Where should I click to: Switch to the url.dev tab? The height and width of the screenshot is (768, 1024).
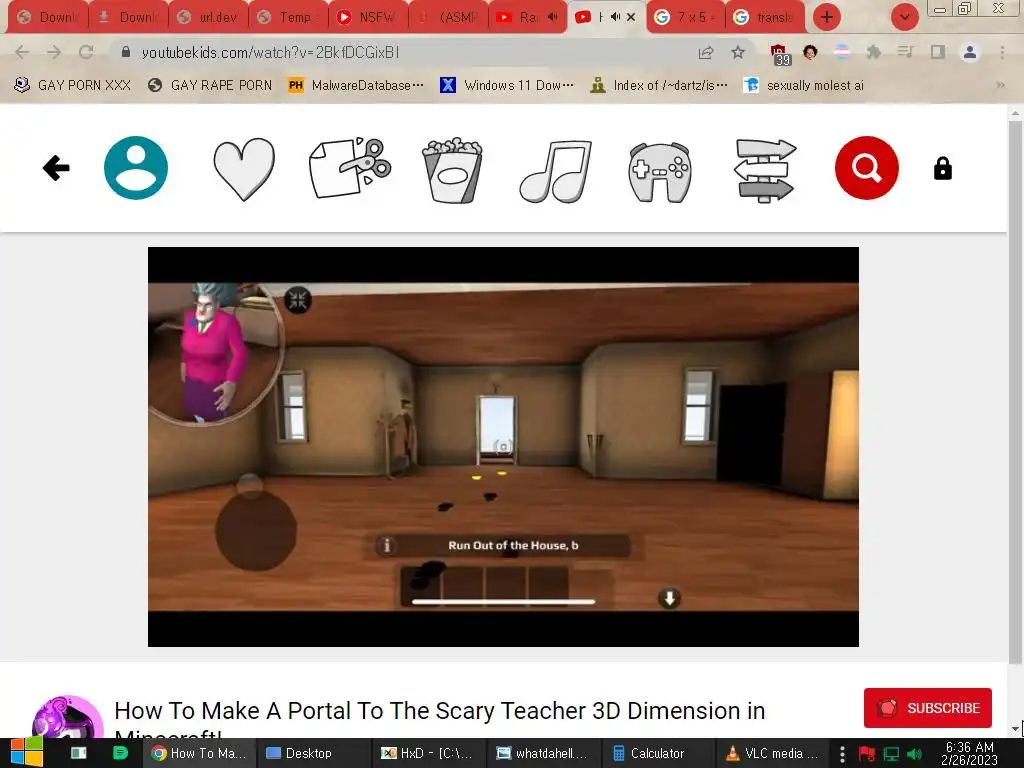[208, 18]
